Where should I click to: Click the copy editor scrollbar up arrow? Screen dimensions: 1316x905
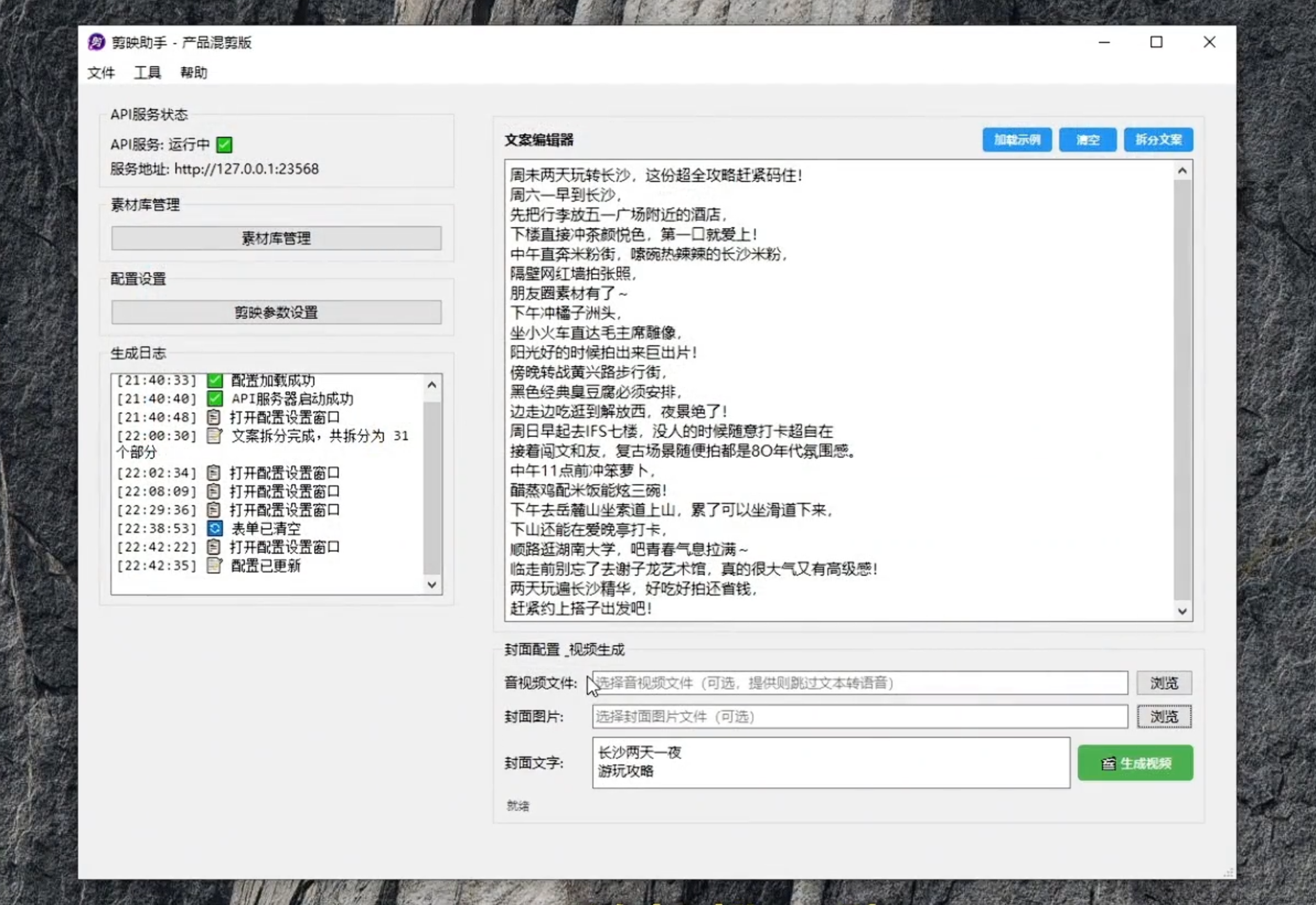tap(1182, 170)
